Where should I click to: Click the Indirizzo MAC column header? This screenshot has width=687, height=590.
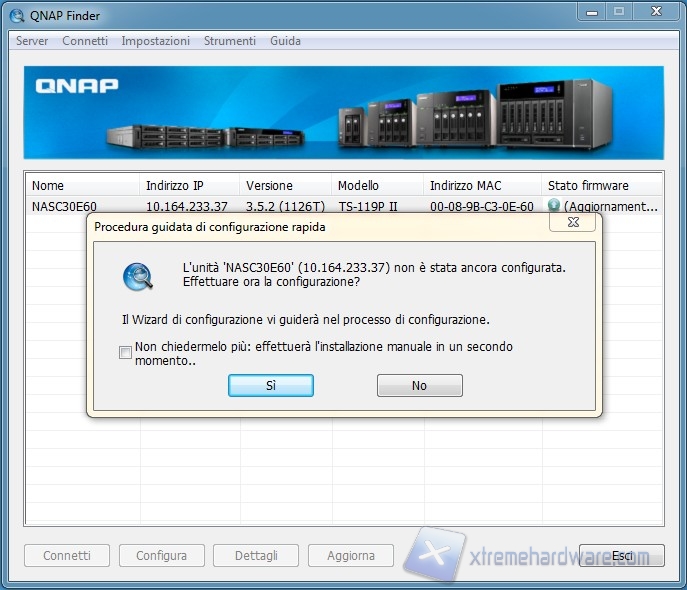[x=482, y=185]
